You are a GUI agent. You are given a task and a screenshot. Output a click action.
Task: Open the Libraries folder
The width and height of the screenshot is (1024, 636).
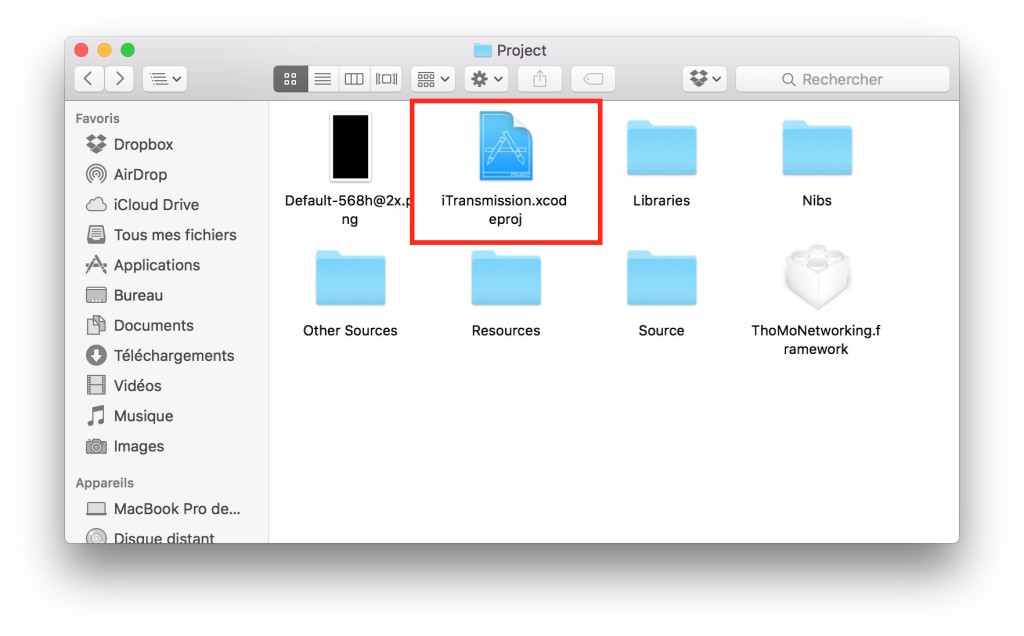pos(662,148)
